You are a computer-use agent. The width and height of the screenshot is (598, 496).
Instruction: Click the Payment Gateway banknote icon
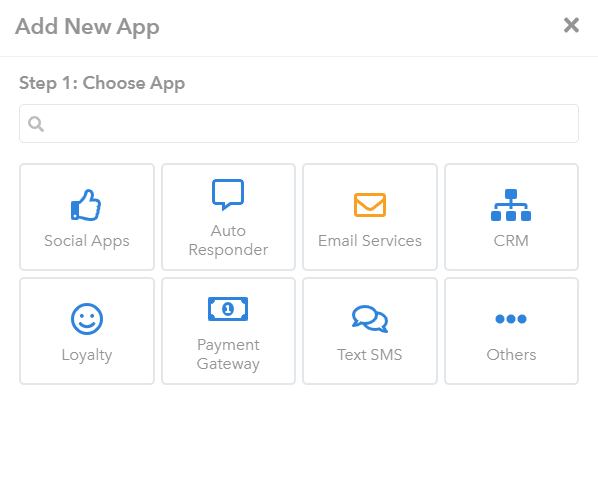228,309
